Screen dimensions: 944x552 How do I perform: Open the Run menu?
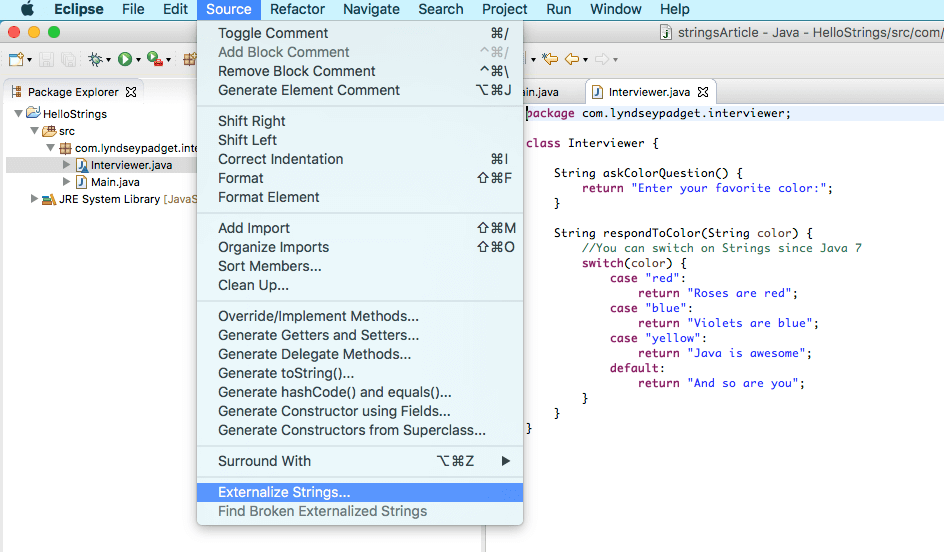pos(559,9)
